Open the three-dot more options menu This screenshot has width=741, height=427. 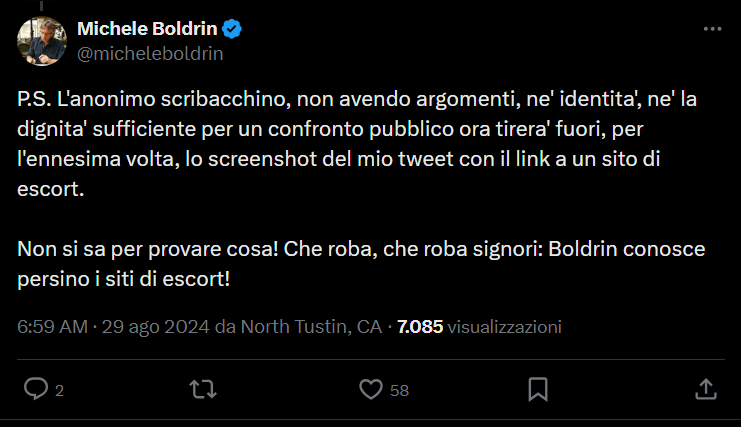[x=712, y=30]
